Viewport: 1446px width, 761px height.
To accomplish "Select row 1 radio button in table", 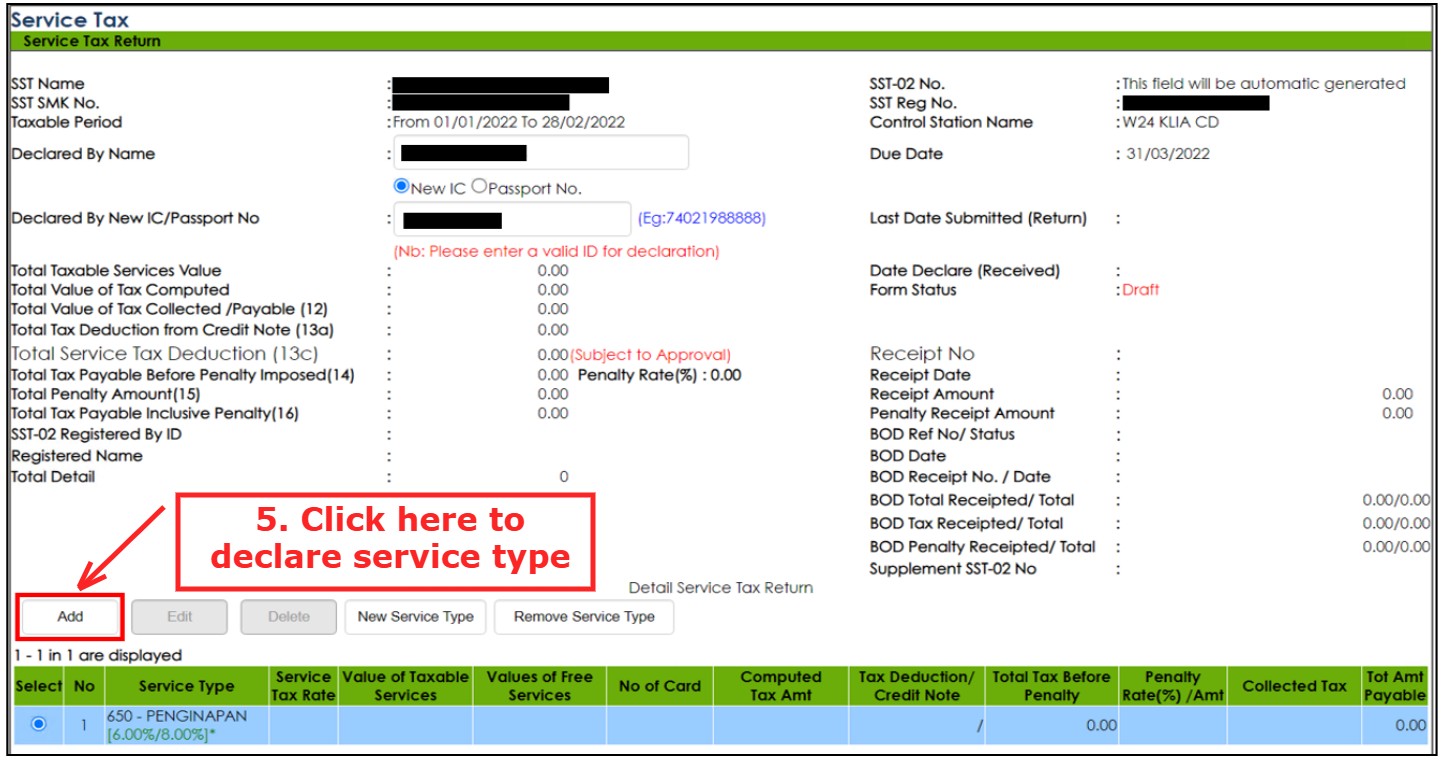I will pos(39,725).
